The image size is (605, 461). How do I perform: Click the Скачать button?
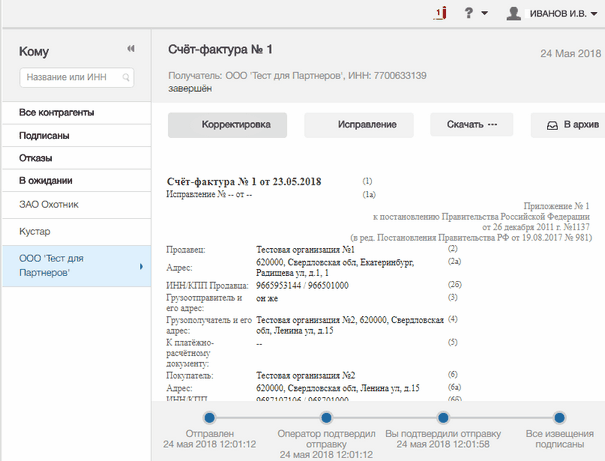(x=471, y=125)
